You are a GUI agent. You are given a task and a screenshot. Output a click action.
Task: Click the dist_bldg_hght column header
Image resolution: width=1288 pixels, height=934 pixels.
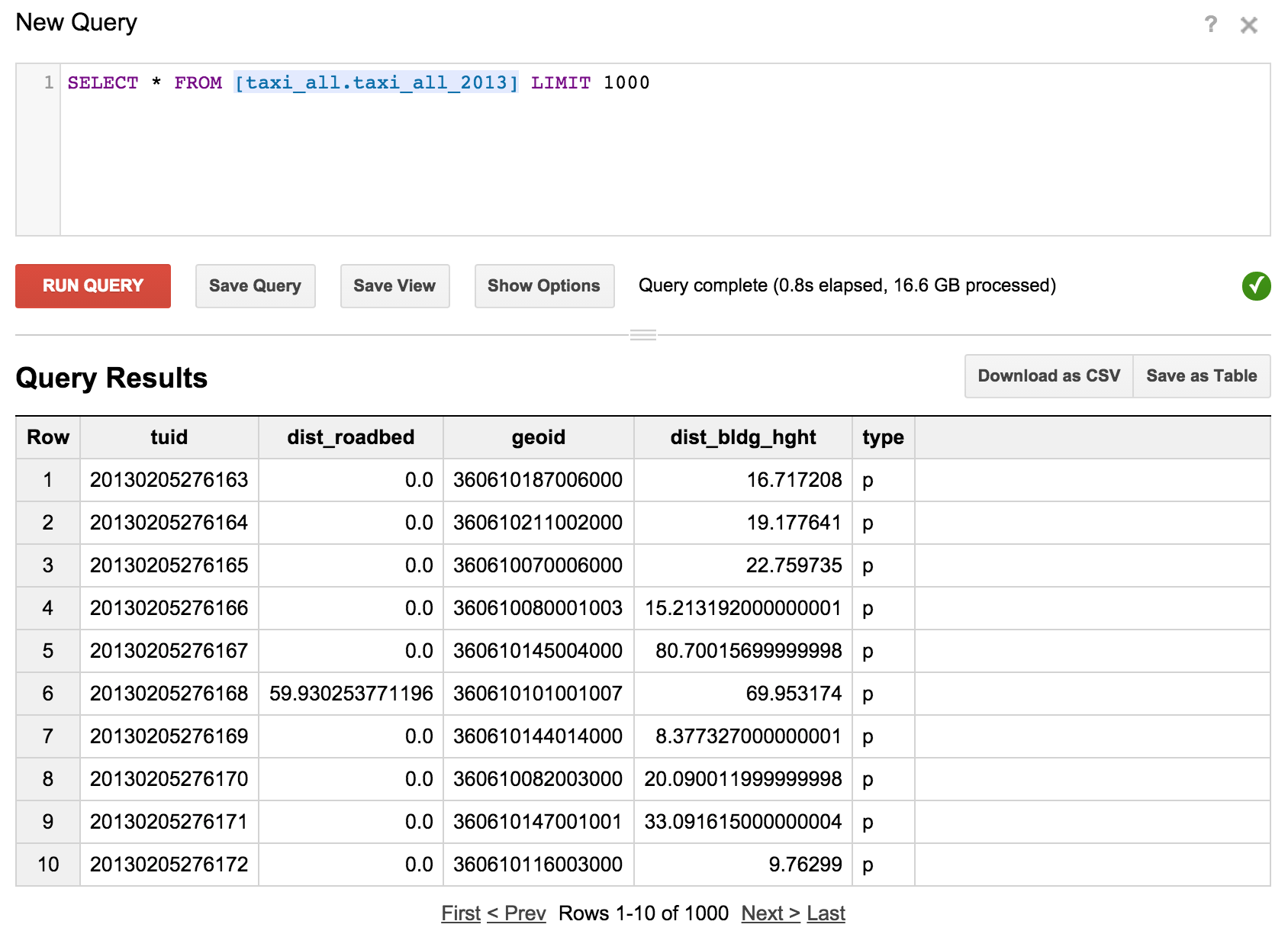(742, 436)
